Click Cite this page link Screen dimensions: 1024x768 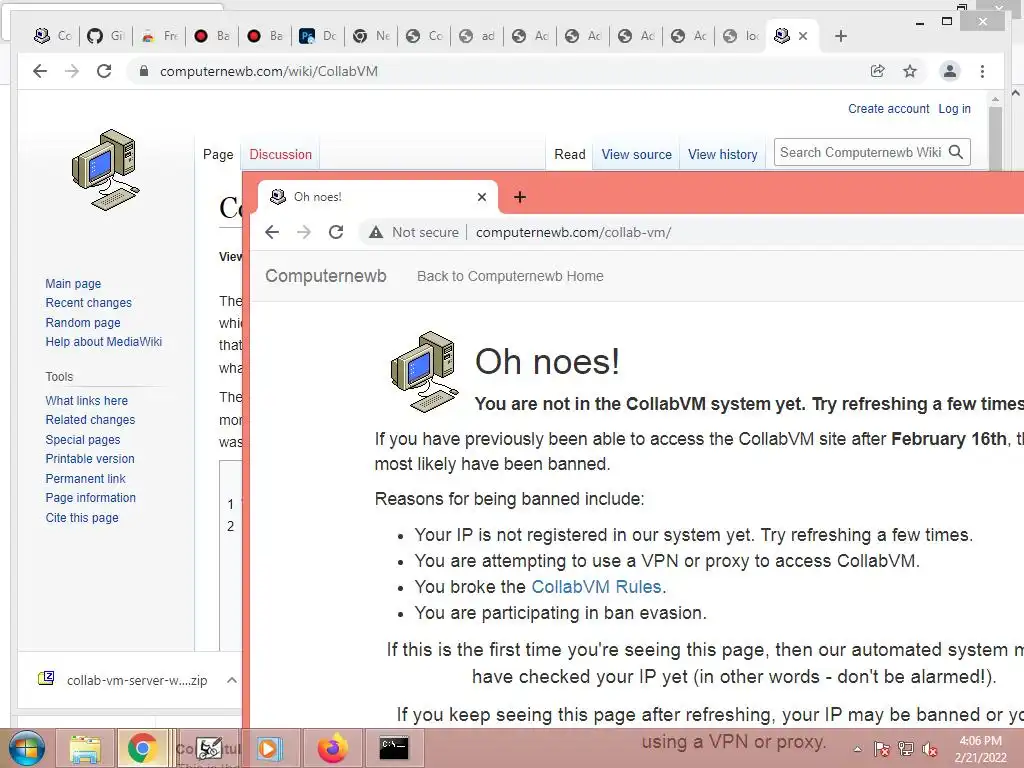82,518
